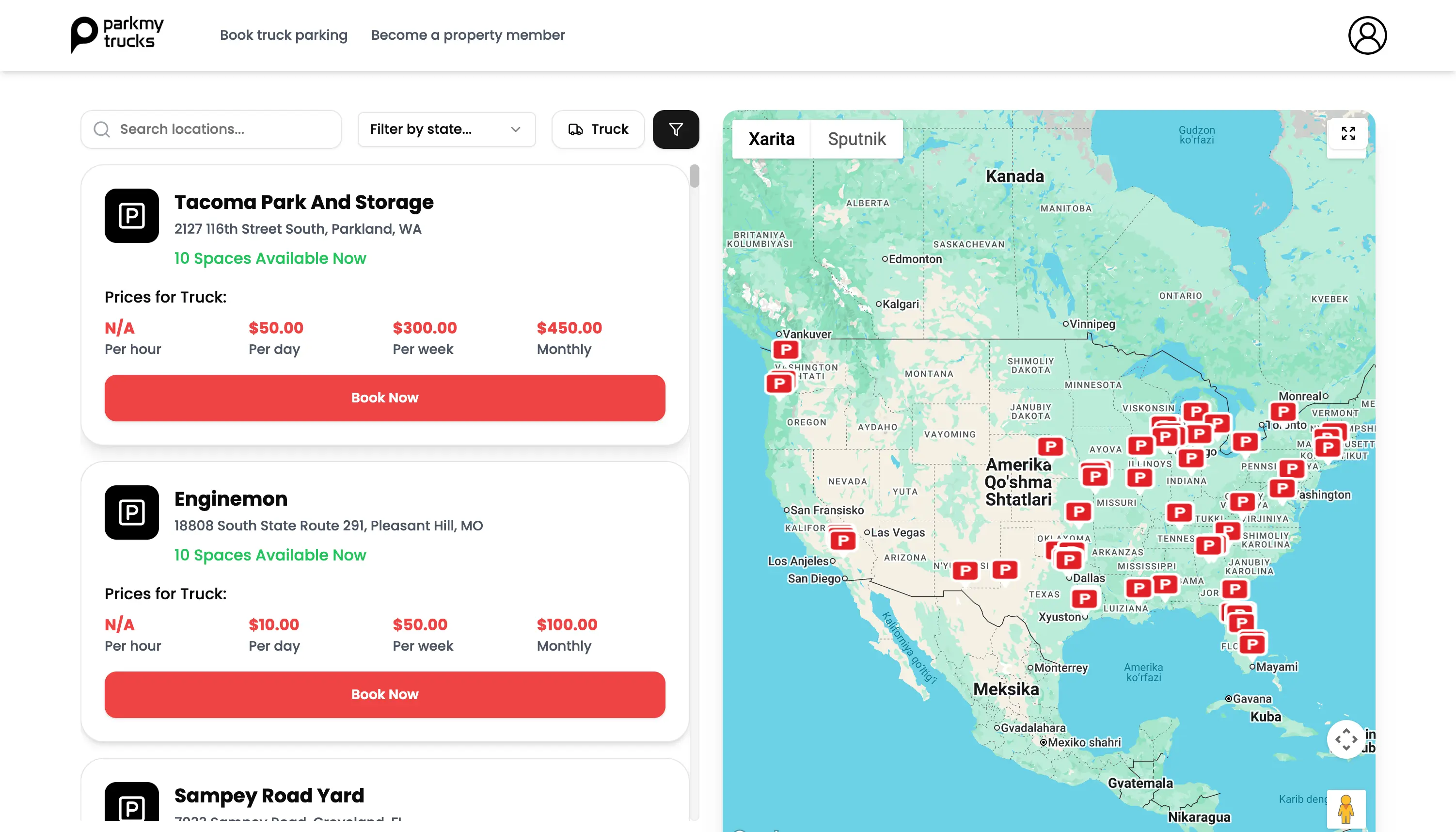Click the parkmytrucks logo
This screenshot has width=1456, height=832.
coord(117,34)
